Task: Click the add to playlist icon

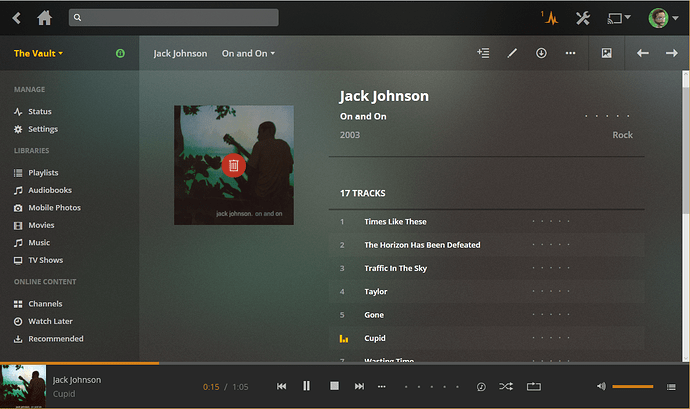Action: tap(483, 53)
